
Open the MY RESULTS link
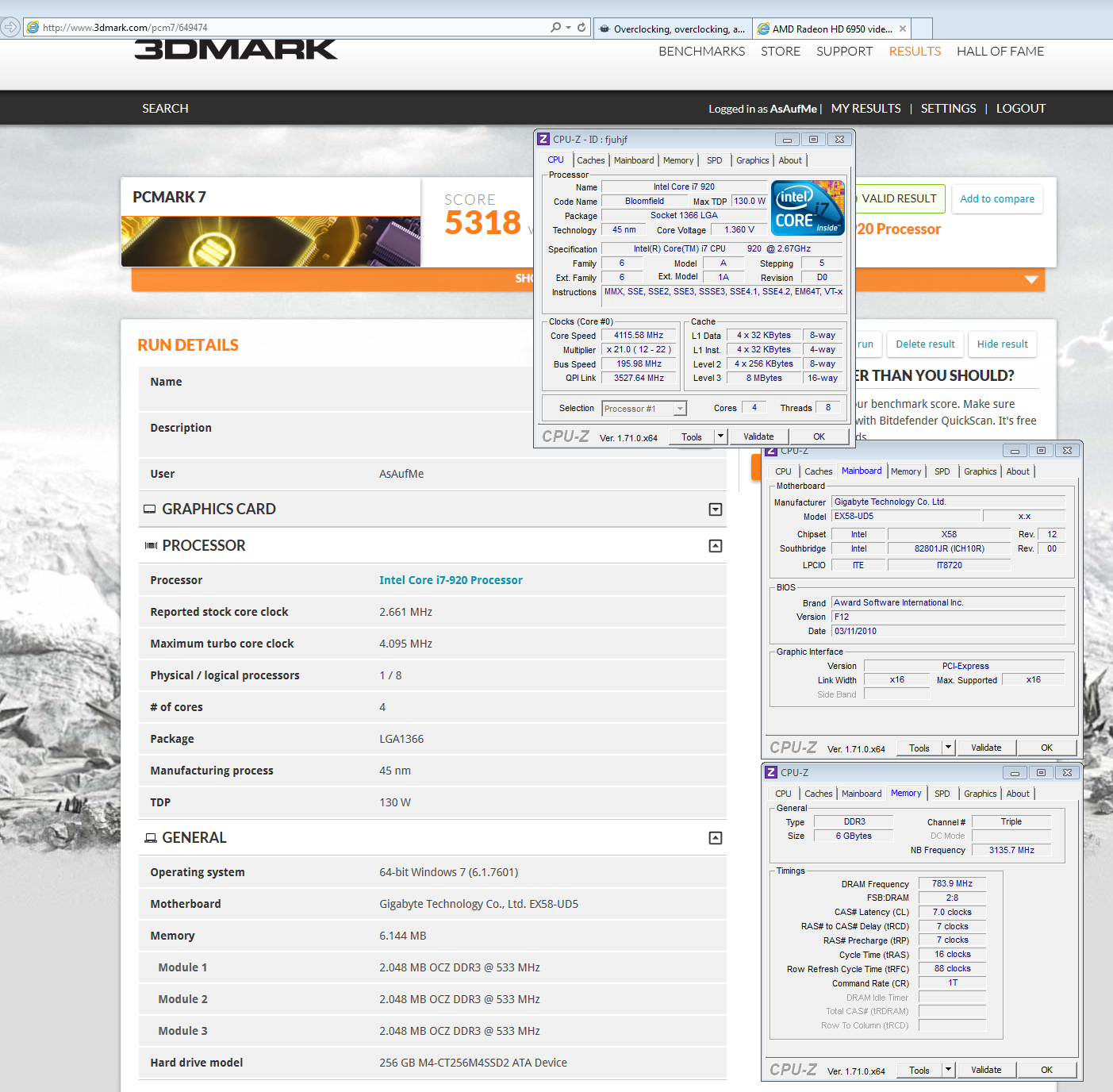pos(865,109)
